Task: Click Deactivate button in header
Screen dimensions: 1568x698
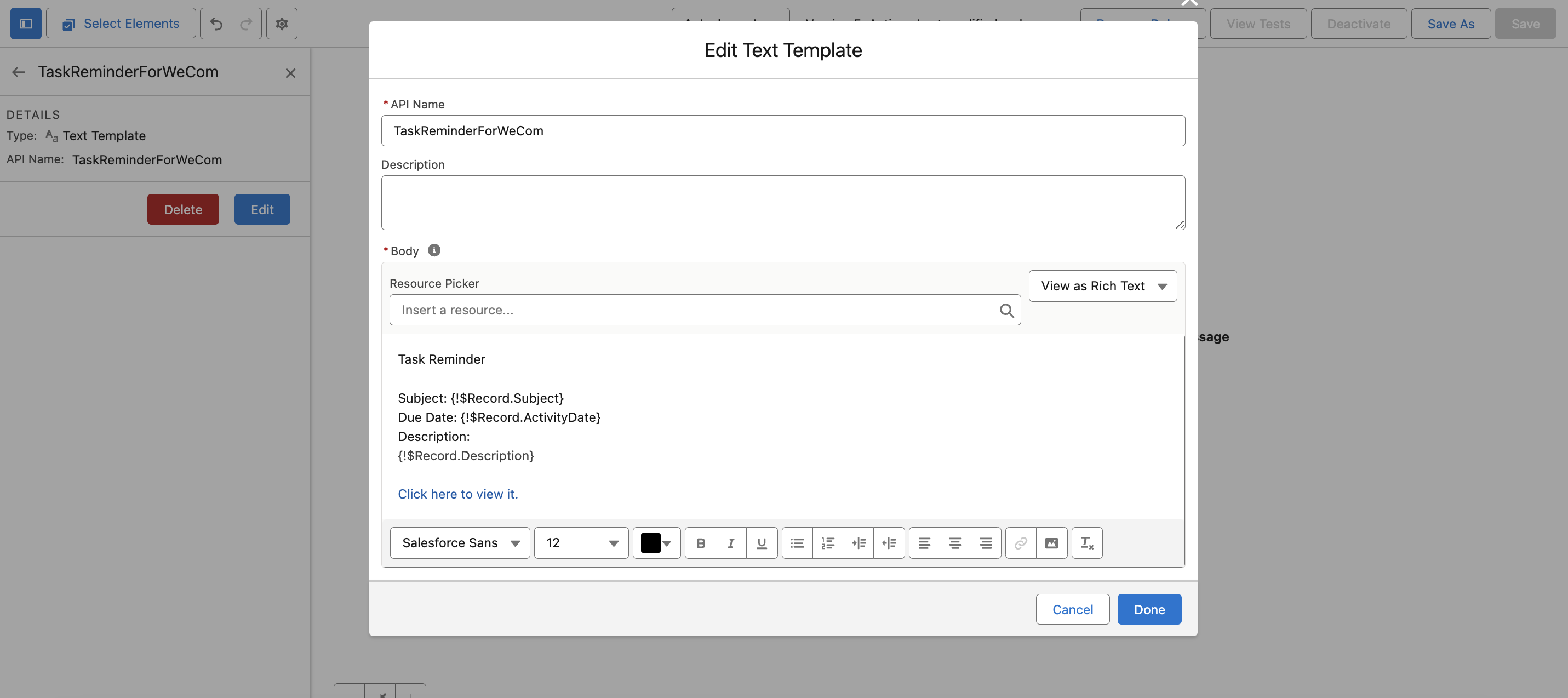Action: (x=1359, y=24)
